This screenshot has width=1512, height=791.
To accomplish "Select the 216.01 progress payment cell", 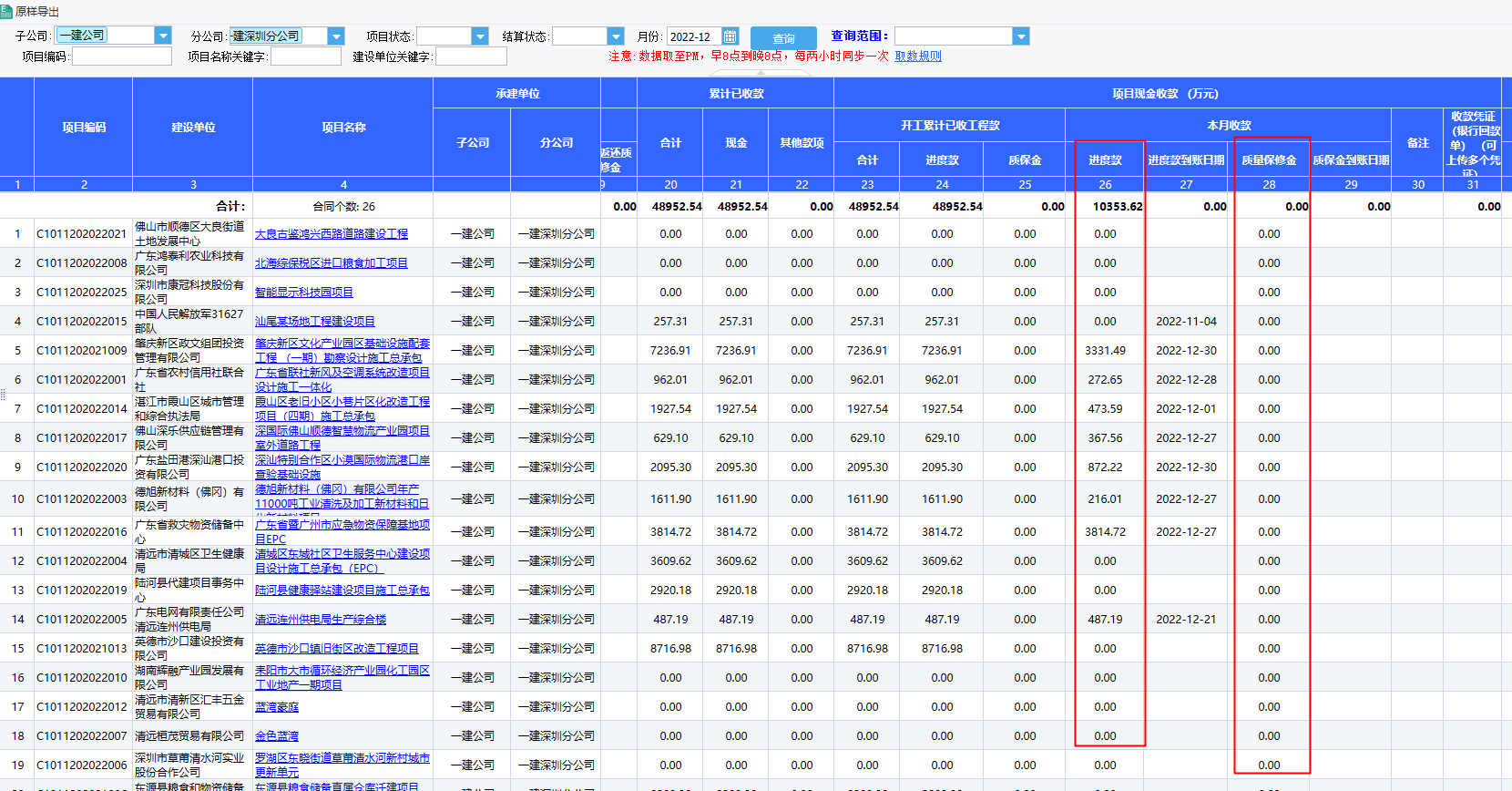I will [x=1106, y=499].
